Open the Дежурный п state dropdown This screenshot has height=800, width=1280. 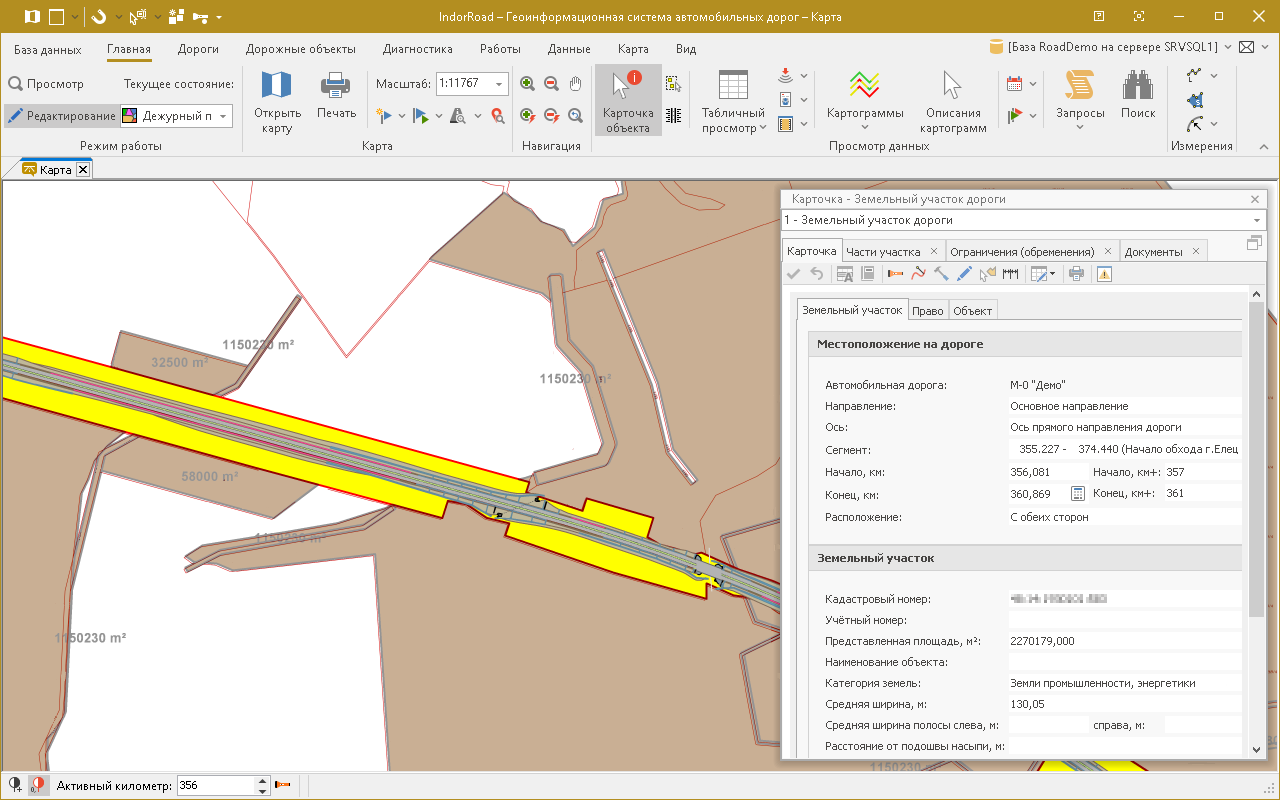(x=223, y=116)
